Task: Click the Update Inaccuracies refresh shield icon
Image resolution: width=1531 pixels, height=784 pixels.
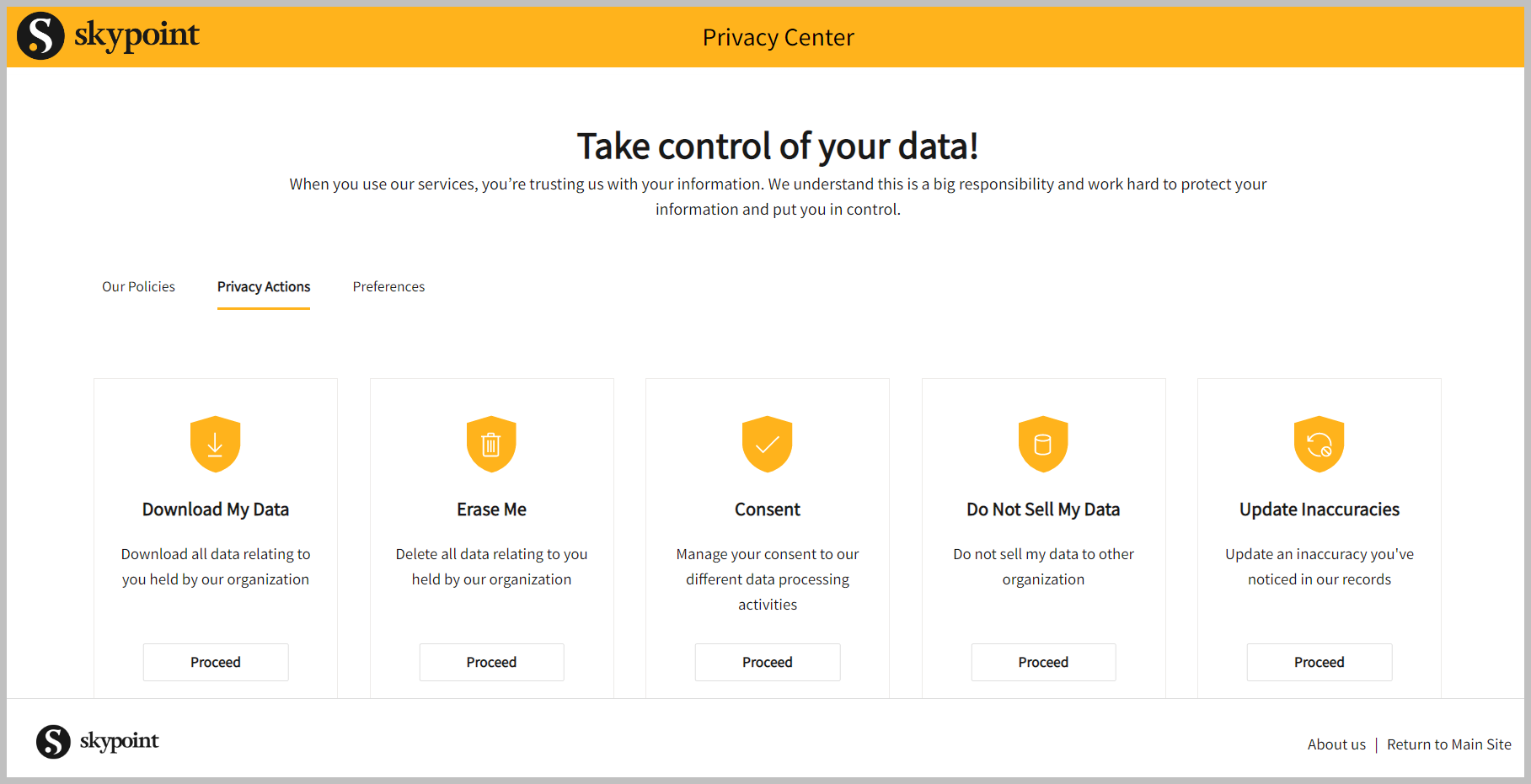Action: [1320, 444]
